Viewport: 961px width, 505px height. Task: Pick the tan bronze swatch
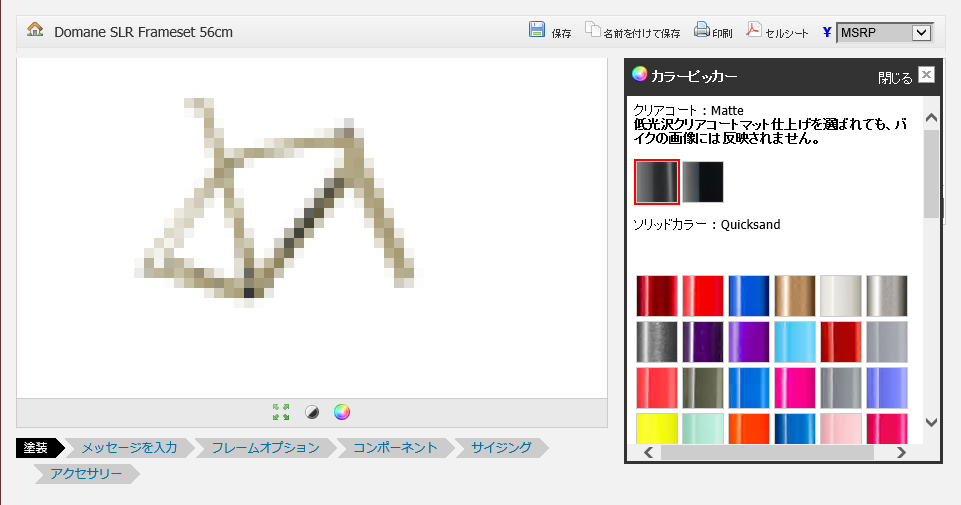[x=795, y=296]
